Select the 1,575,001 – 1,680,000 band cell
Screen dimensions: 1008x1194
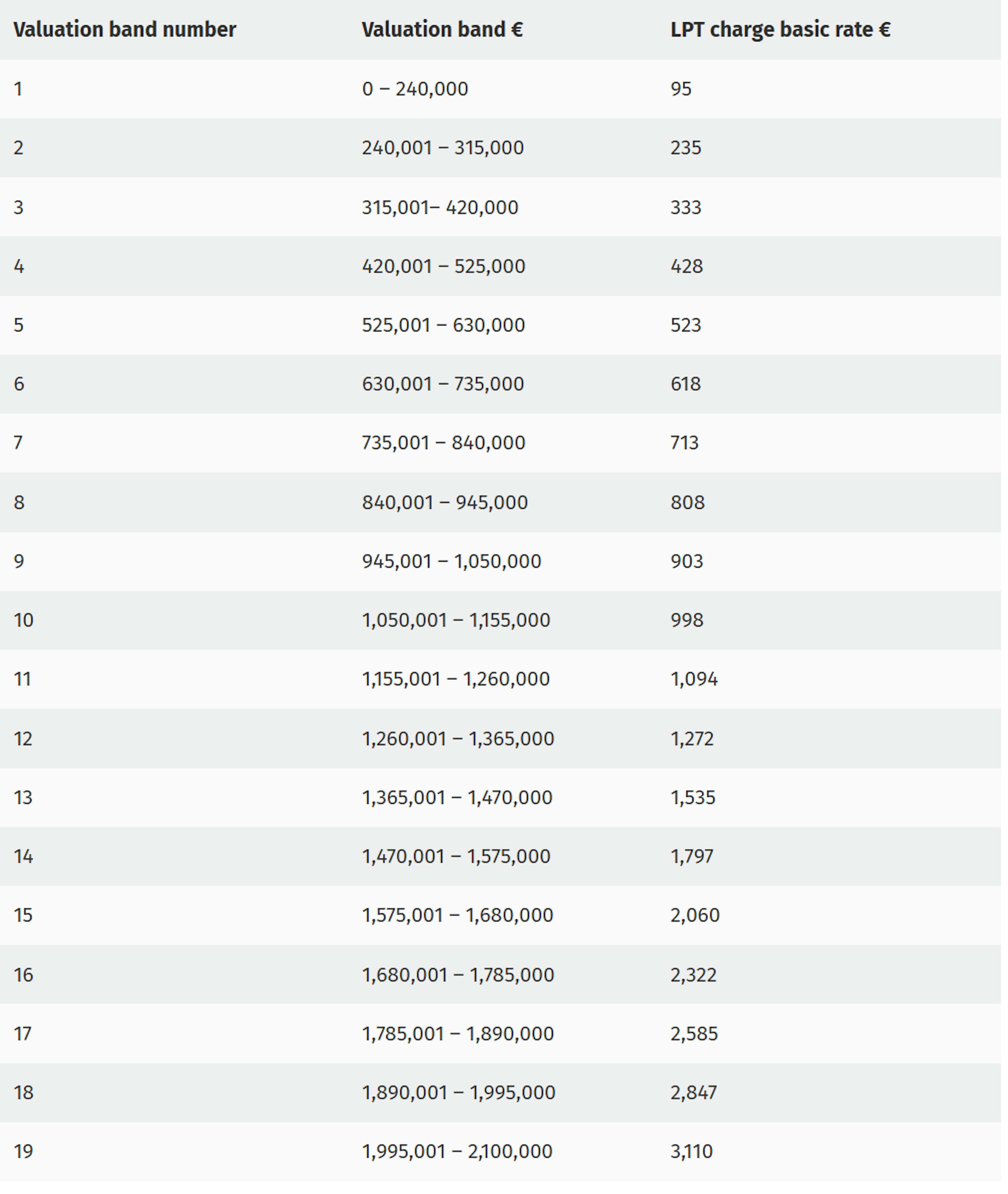[458, 916]
